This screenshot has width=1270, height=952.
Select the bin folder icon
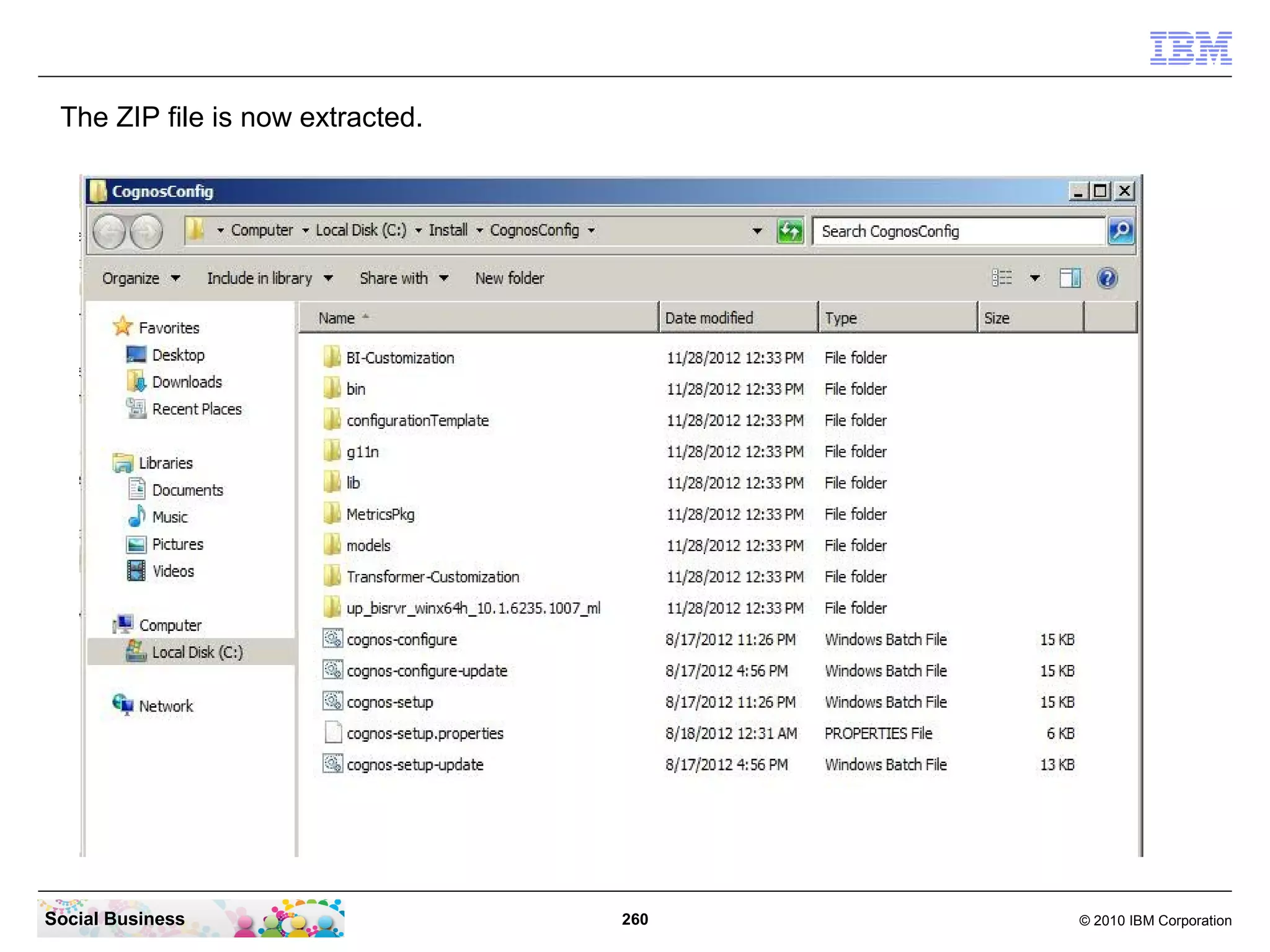coord(332,389)
